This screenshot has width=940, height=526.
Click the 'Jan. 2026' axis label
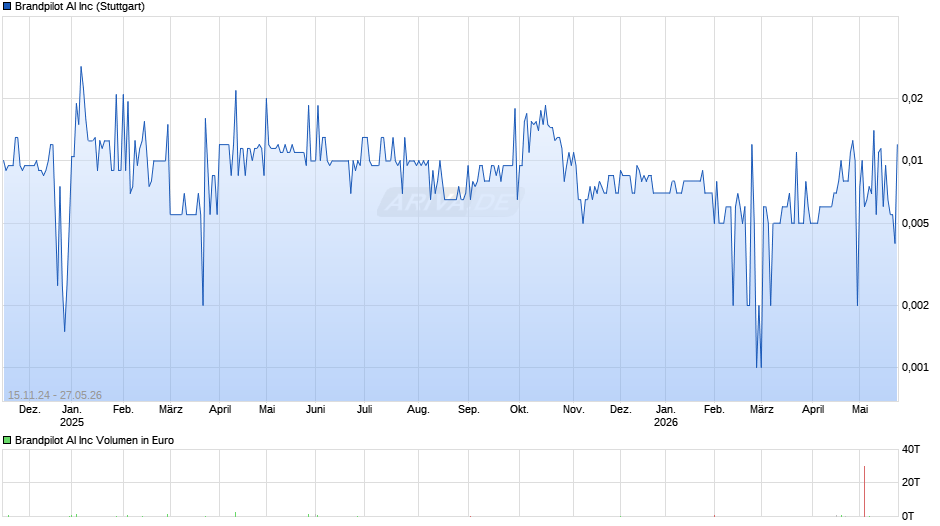(665, 416)
